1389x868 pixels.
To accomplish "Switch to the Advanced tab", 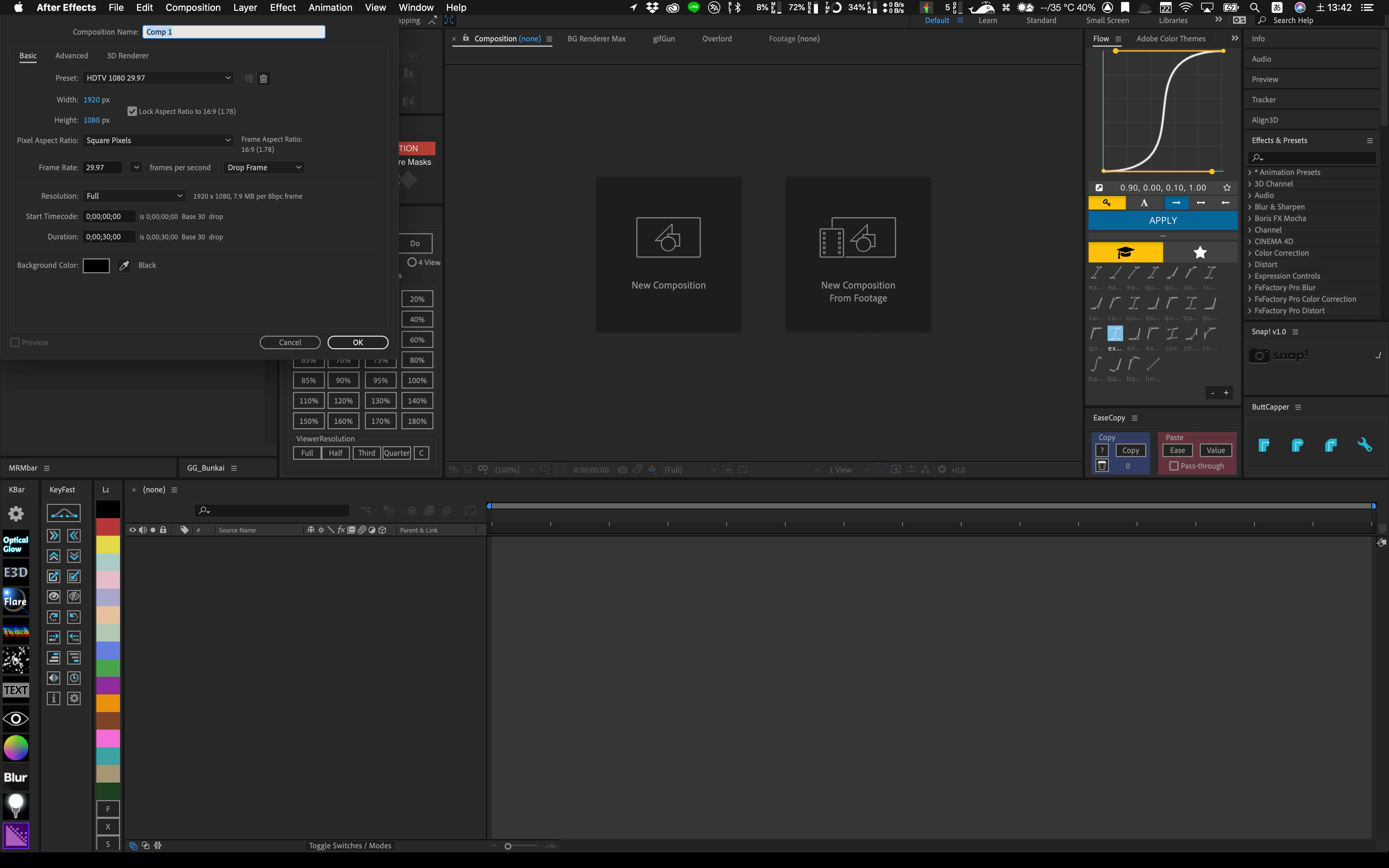I will click(x=72, y=56).
